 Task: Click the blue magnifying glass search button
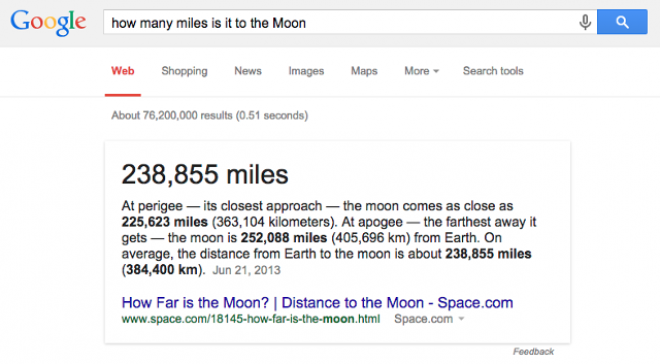622,22
